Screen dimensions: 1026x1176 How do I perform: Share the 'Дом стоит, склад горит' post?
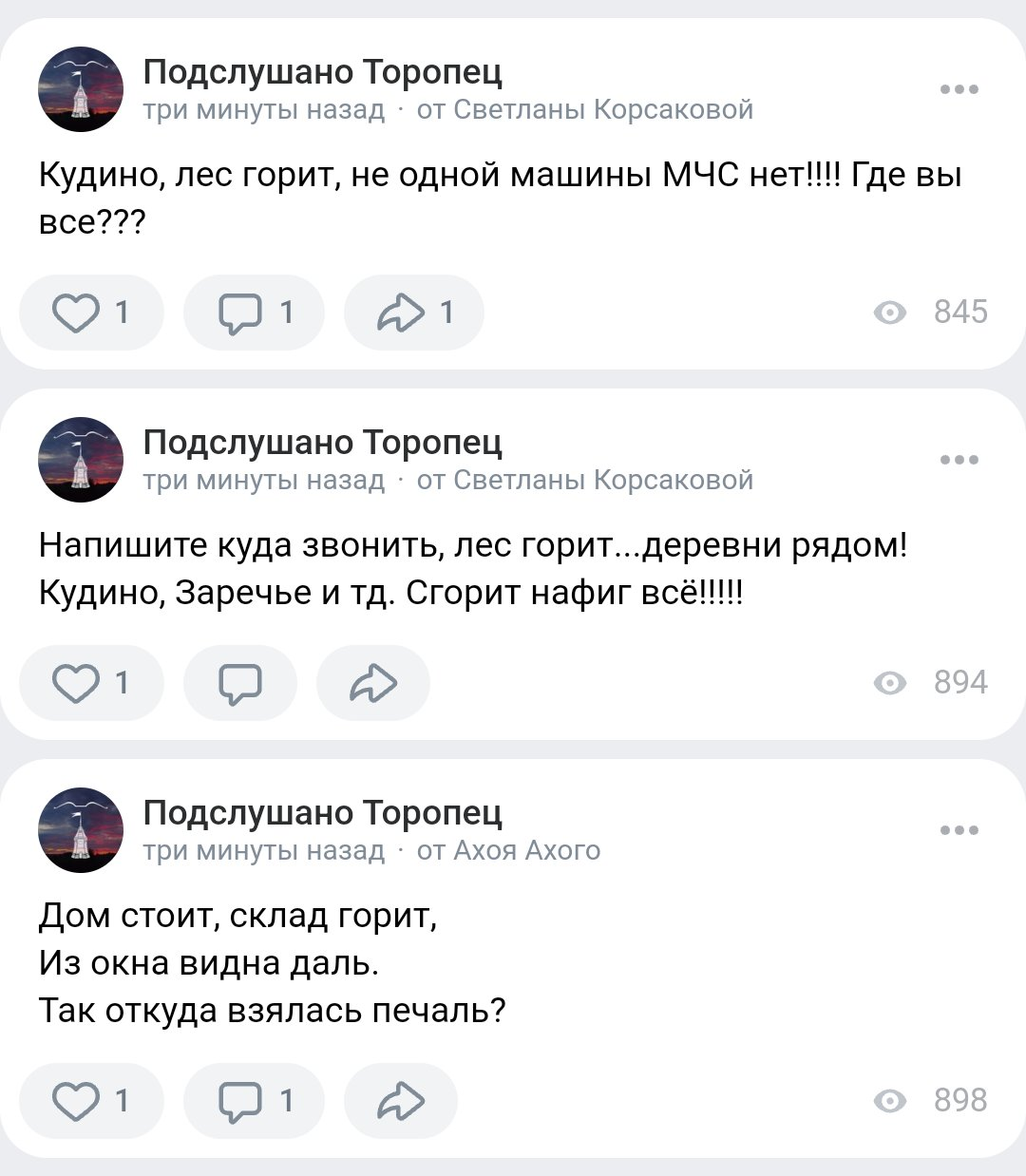400,1101
